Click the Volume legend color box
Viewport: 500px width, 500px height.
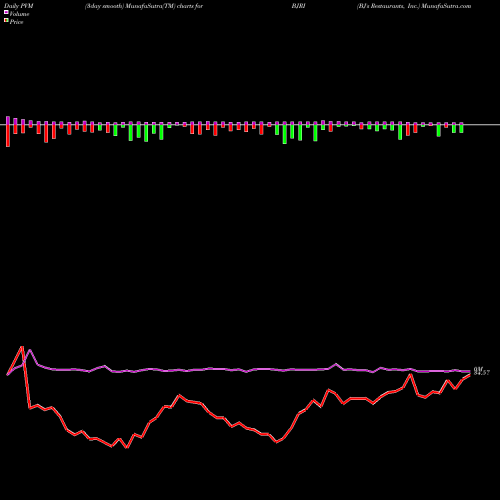(x=6, y=13)
